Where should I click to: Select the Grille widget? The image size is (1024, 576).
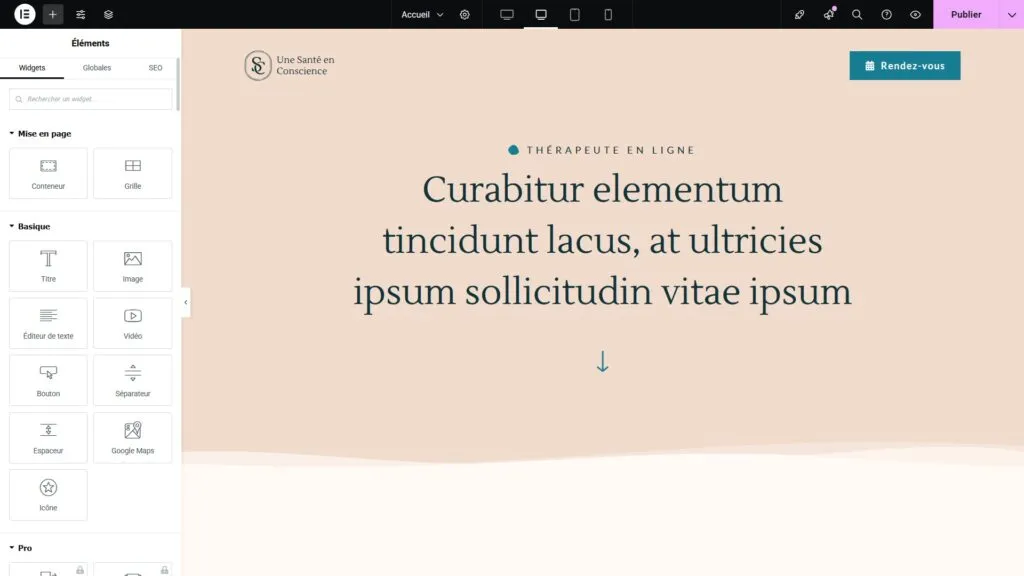[x=132, y=172]
